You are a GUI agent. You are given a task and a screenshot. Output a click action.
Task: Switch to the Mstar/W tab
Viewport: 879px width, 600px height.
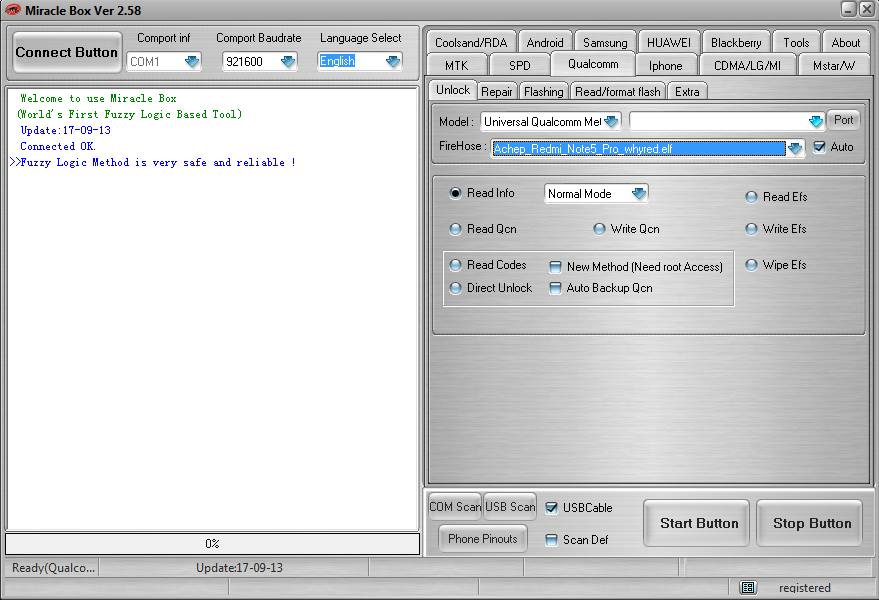point(834,66)
